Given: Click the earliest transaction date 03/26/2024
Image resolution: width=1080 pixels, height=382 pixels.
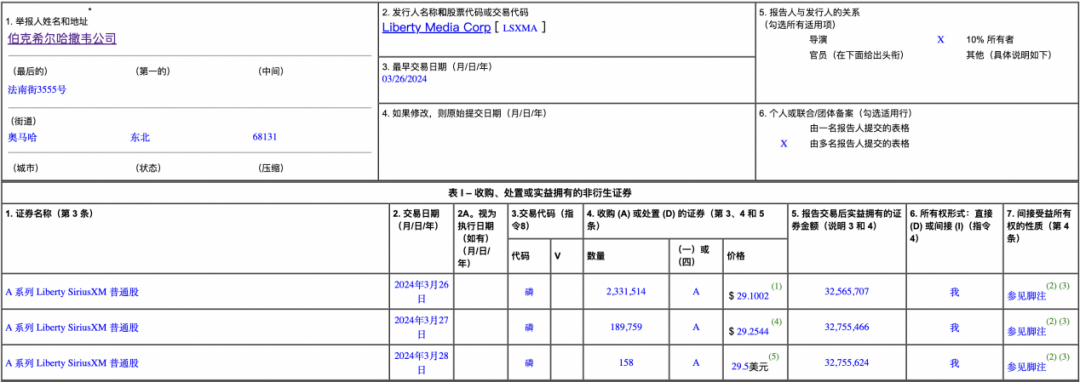Looking at the screenshot, I should tap(404, 79).
